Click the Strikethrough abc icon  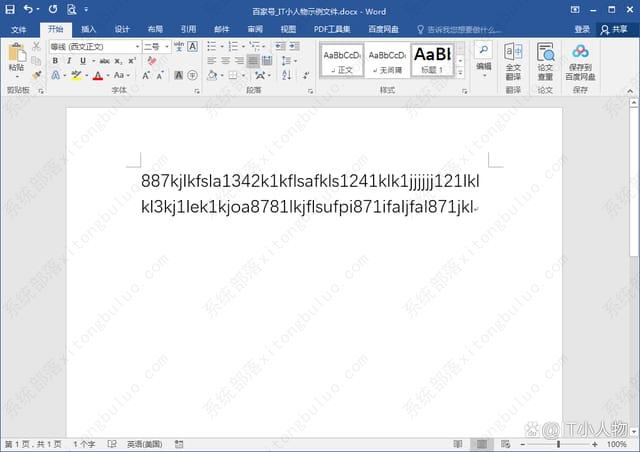(104, 61)
